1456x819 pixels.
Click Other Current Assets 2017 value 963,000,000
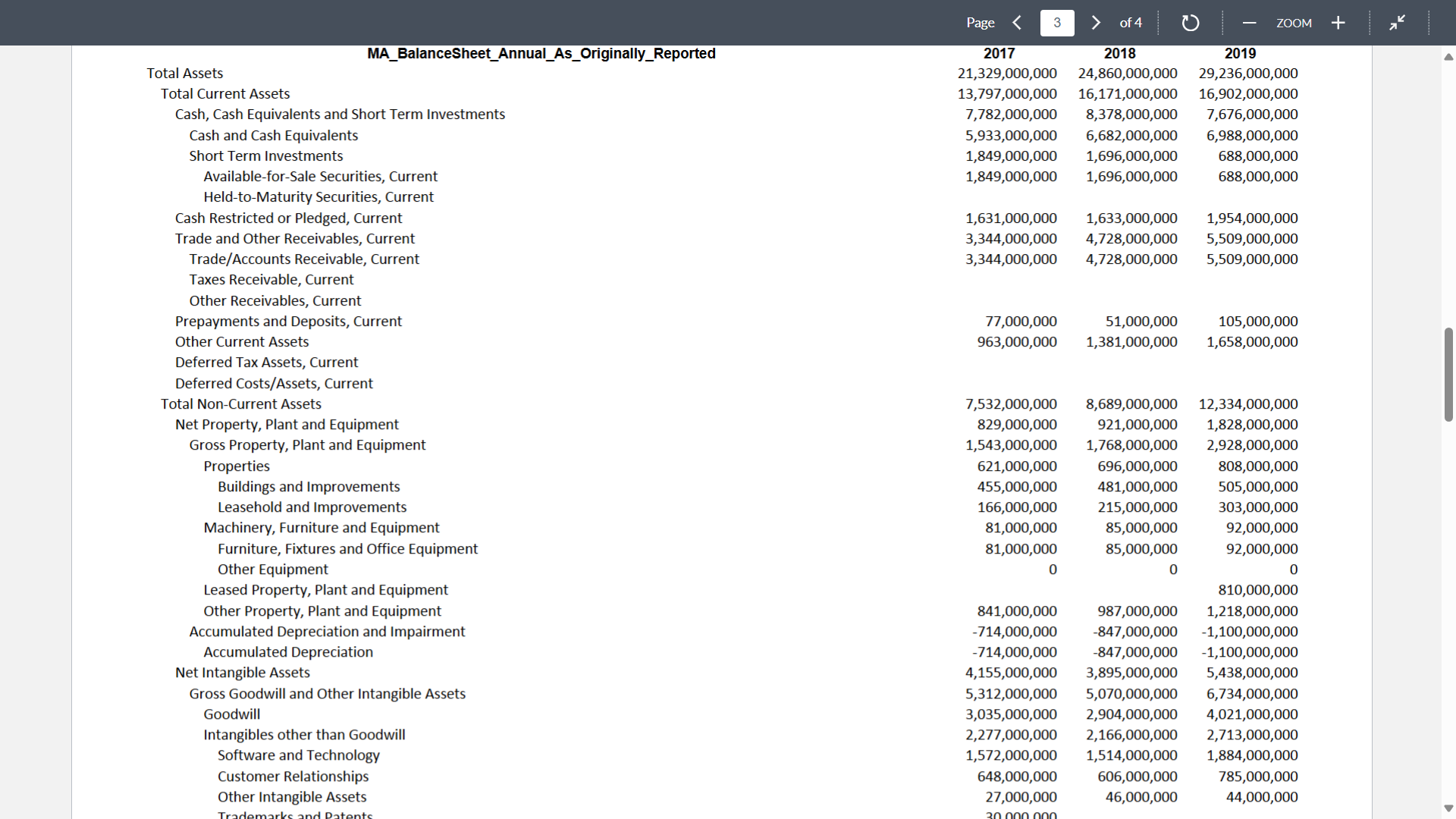point(1017,342)
